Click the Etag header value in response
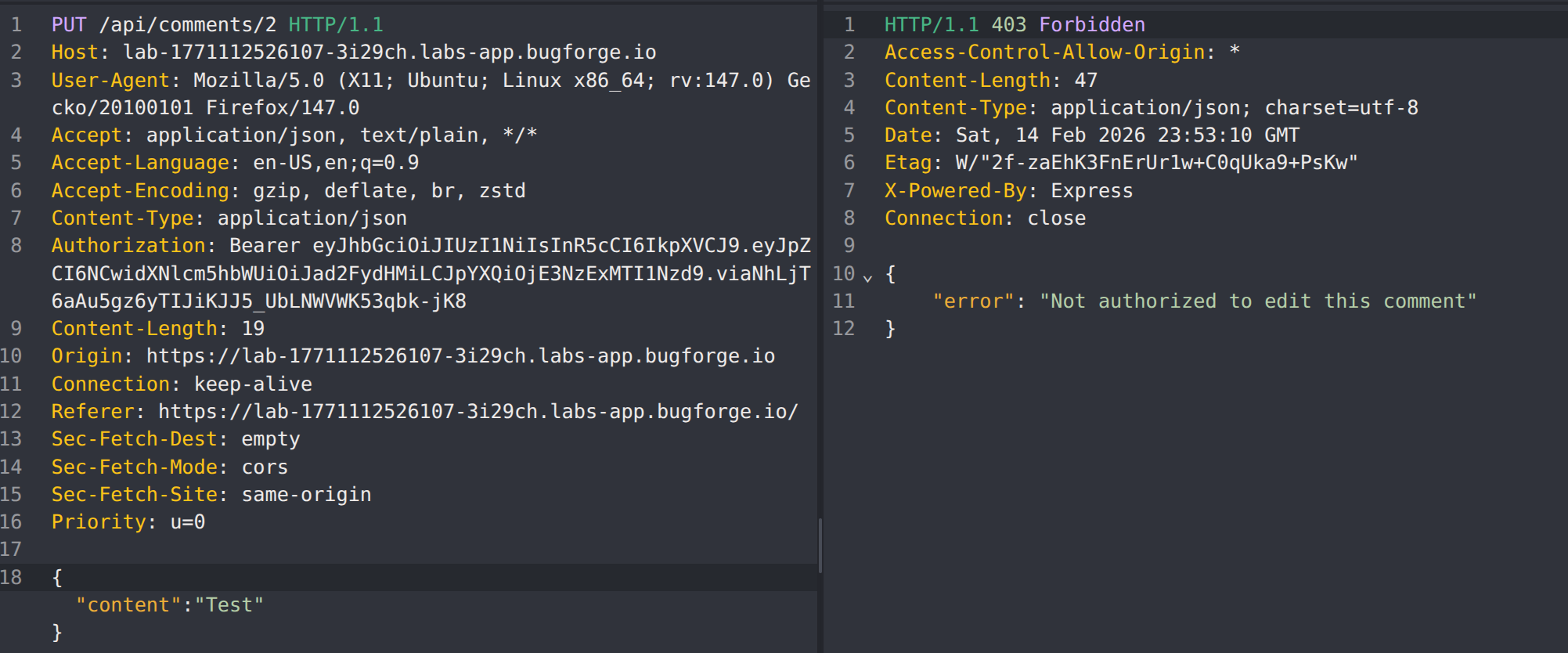 click(x=1156, y=163)
